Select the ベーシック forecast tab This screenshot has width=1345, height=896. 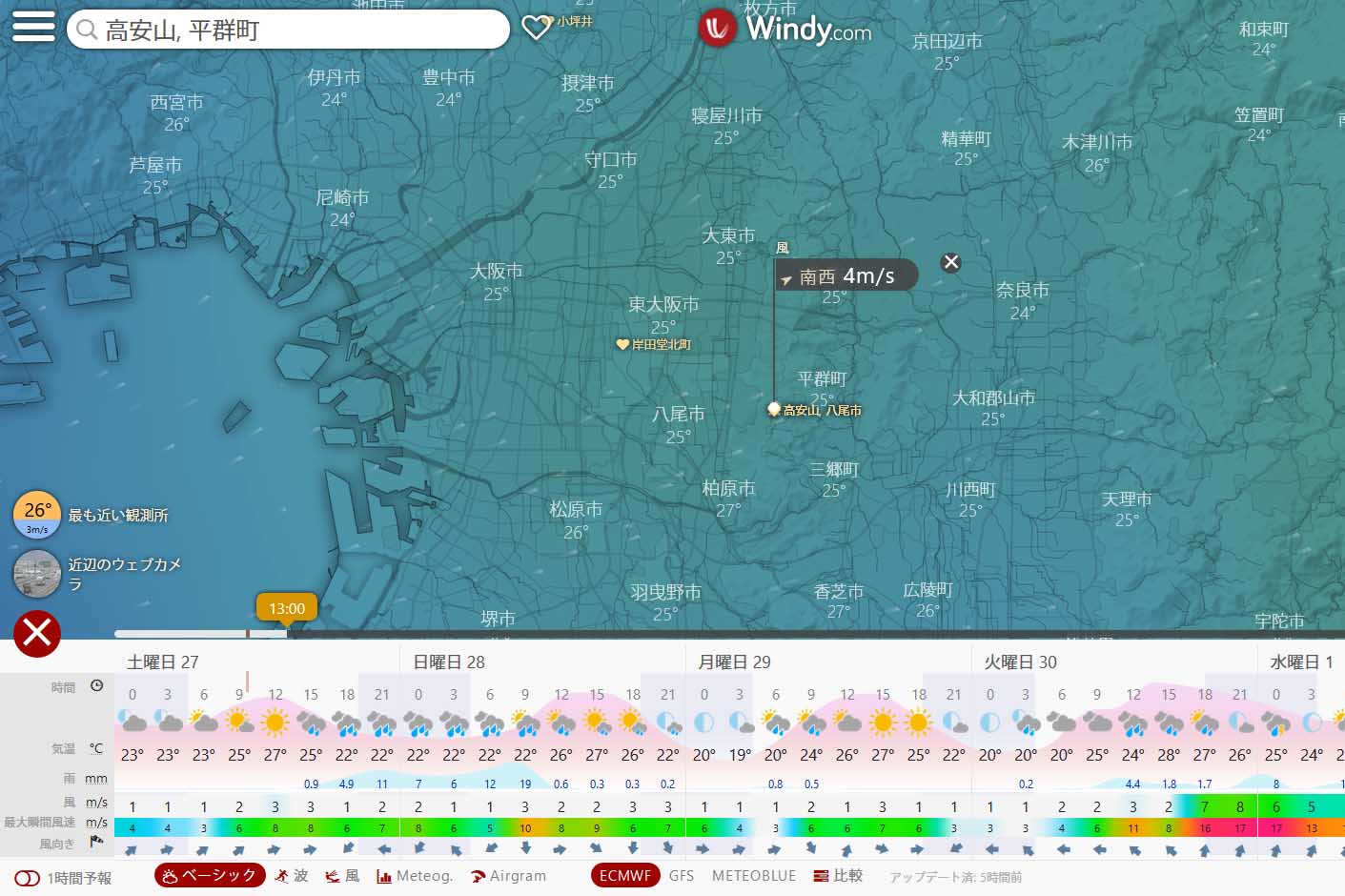pyautogui.click(x=211, y=875)
